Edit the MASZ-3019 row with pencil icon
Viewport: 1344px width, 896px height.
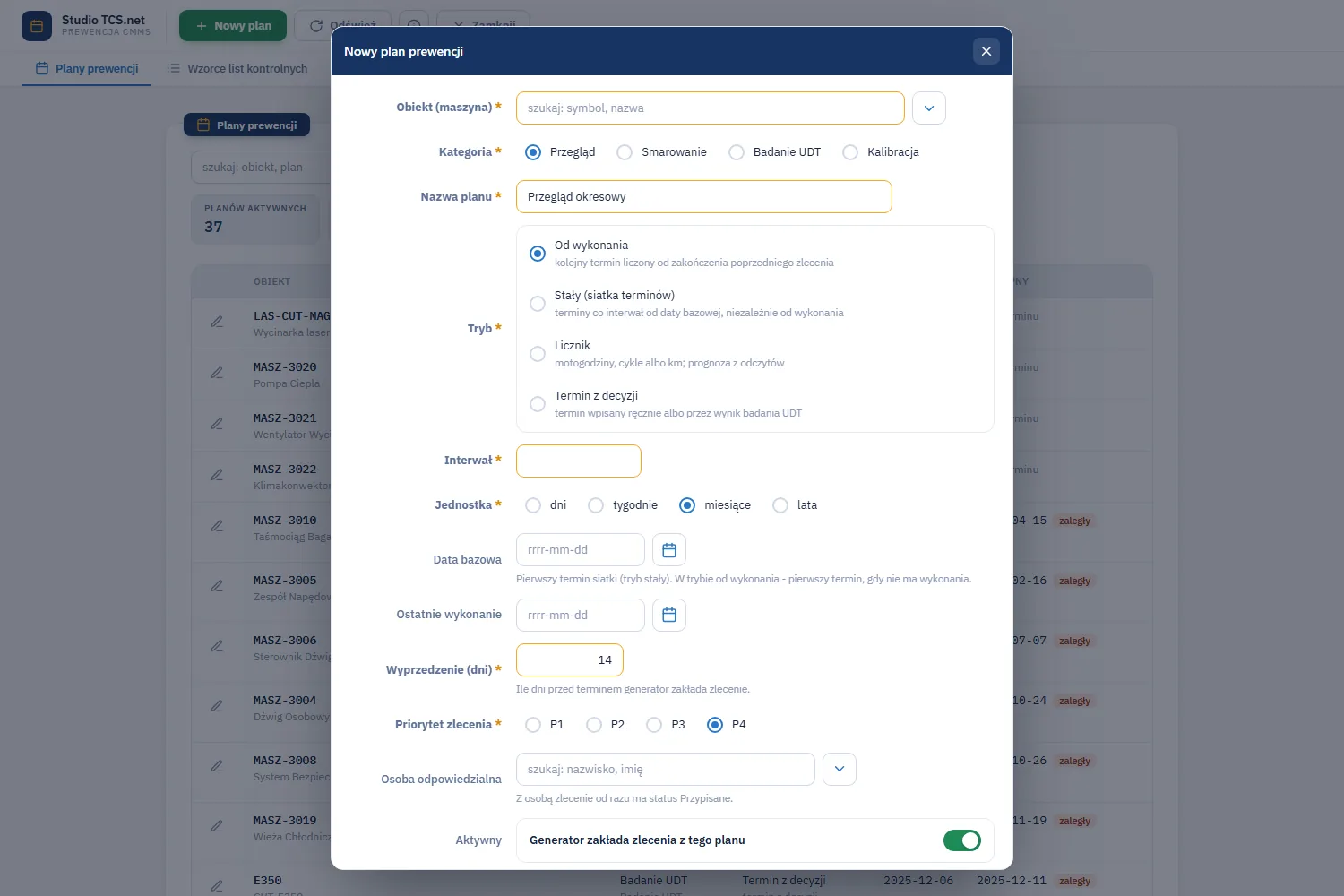(217, 826)
